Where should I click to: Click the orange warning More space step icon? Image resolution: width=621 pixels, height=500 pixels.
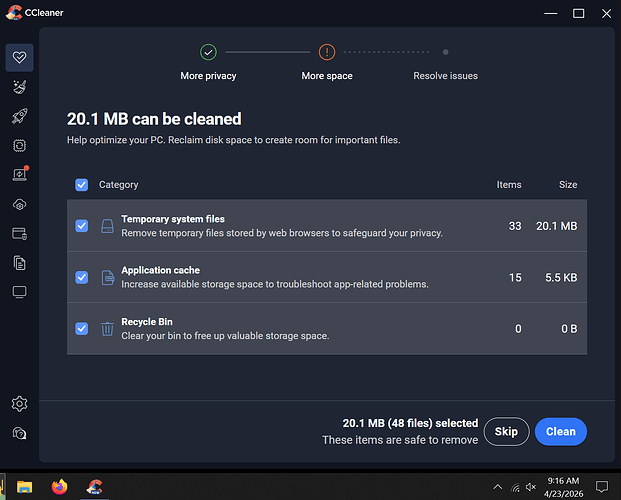[327, 52]
